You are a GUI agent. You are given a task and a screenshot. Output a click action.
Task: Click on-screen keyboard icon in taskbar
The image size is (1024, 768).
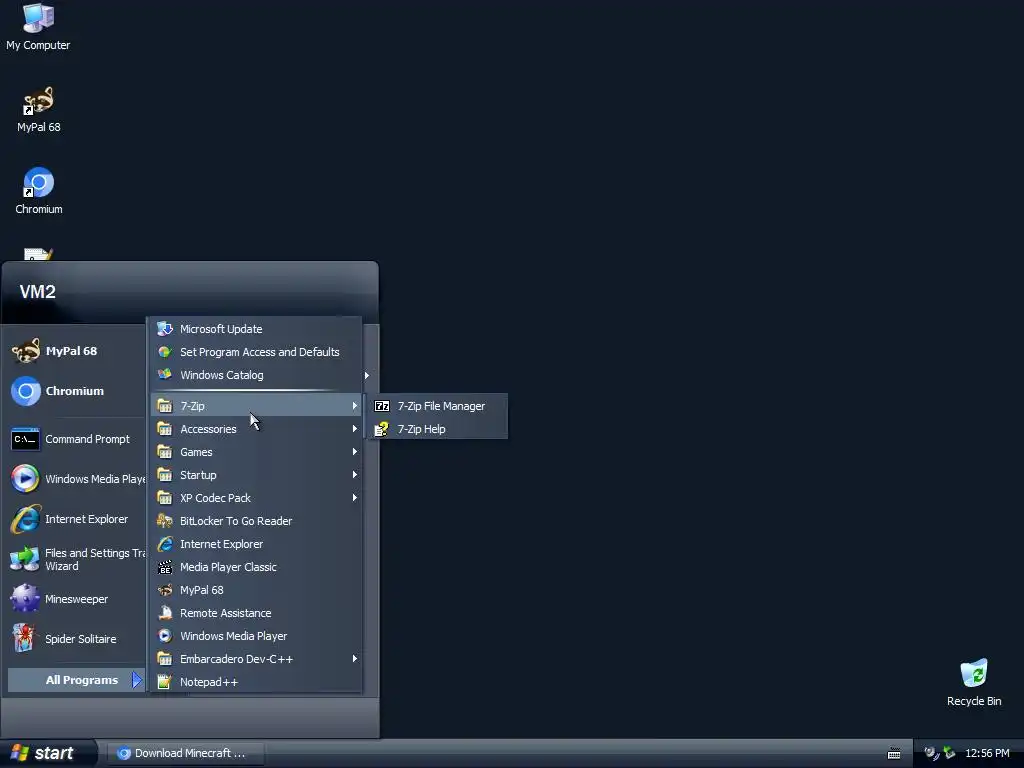coord(894,754)
